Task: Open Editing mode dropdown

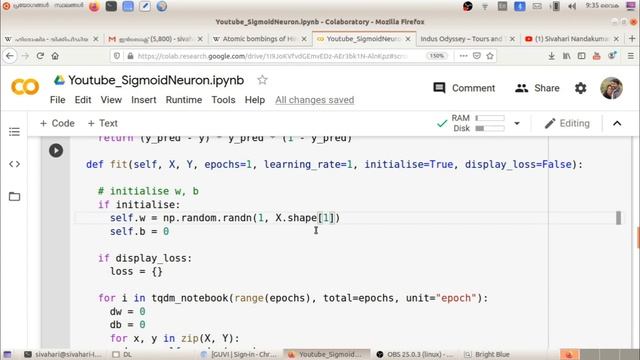Action: [567, 123]
